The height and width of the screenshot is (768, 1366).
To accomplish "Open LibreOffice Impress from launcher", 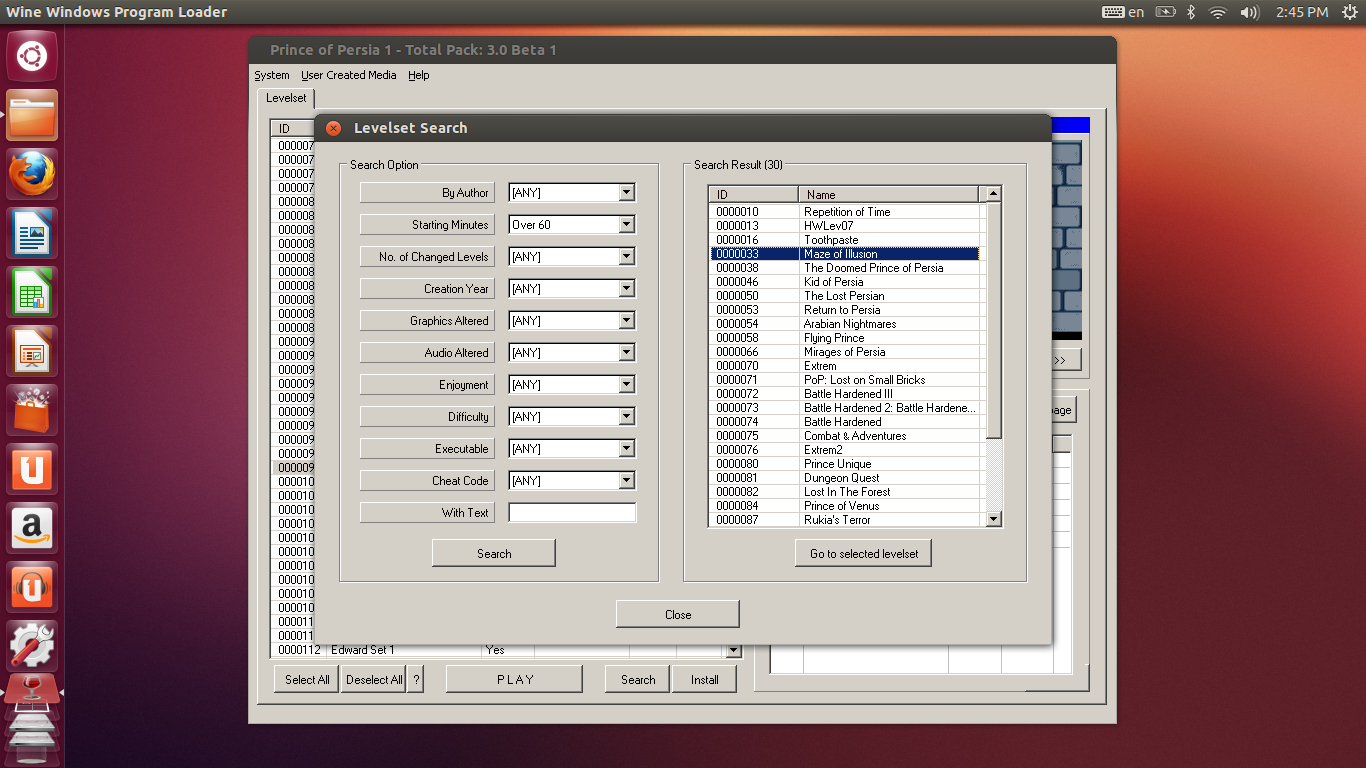I will 32,351.
